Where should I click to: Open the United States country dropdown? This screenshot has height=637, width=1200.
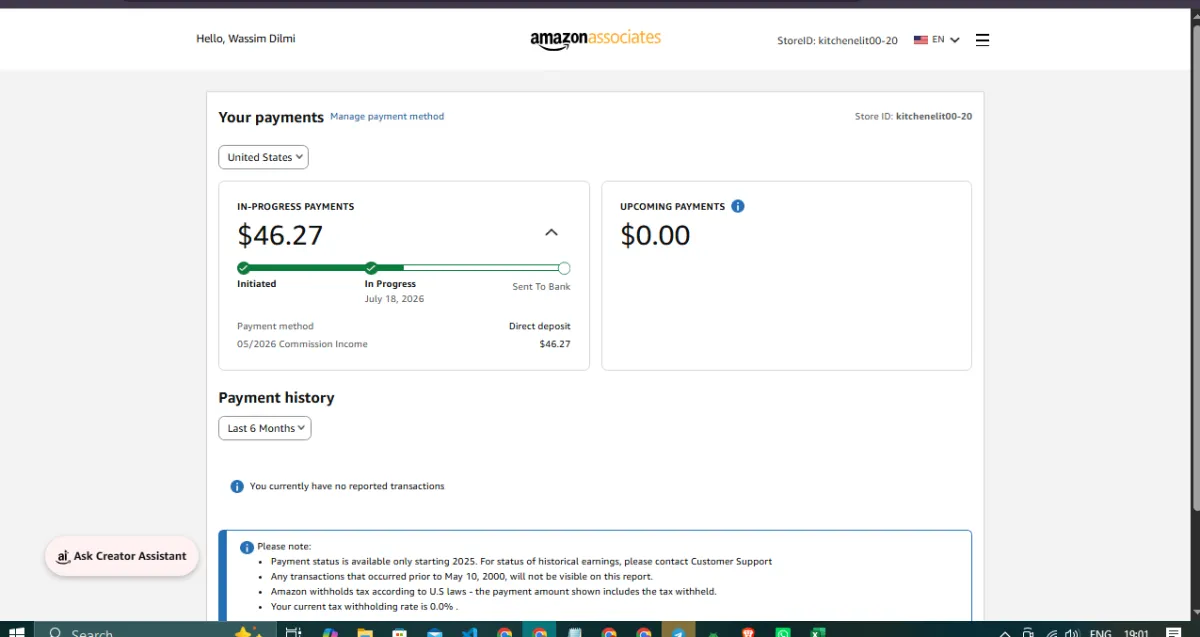coord(264,157)
